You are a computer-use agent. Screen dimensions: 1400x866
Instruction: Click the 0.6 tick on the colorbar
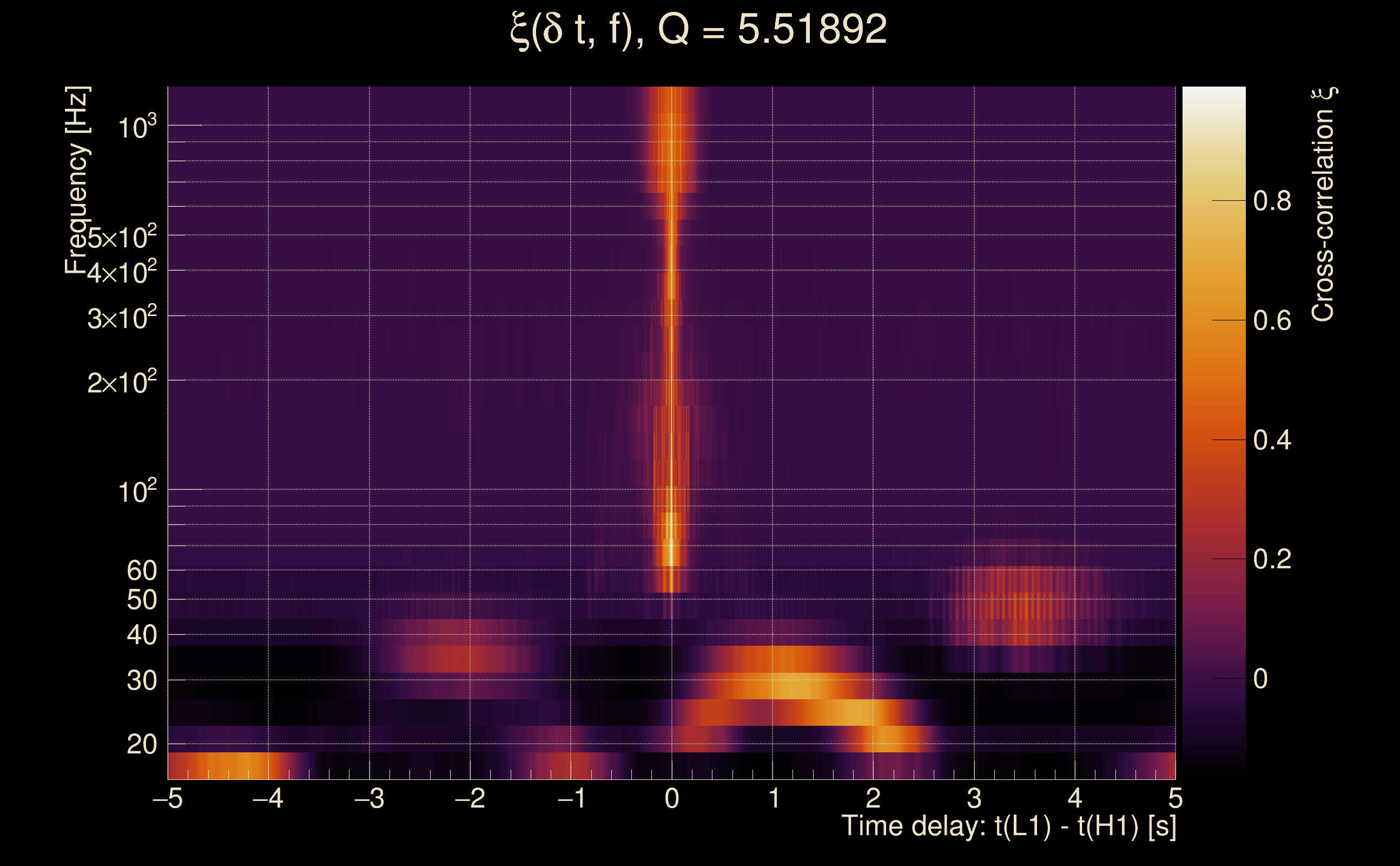click(x=1272, y=321)
